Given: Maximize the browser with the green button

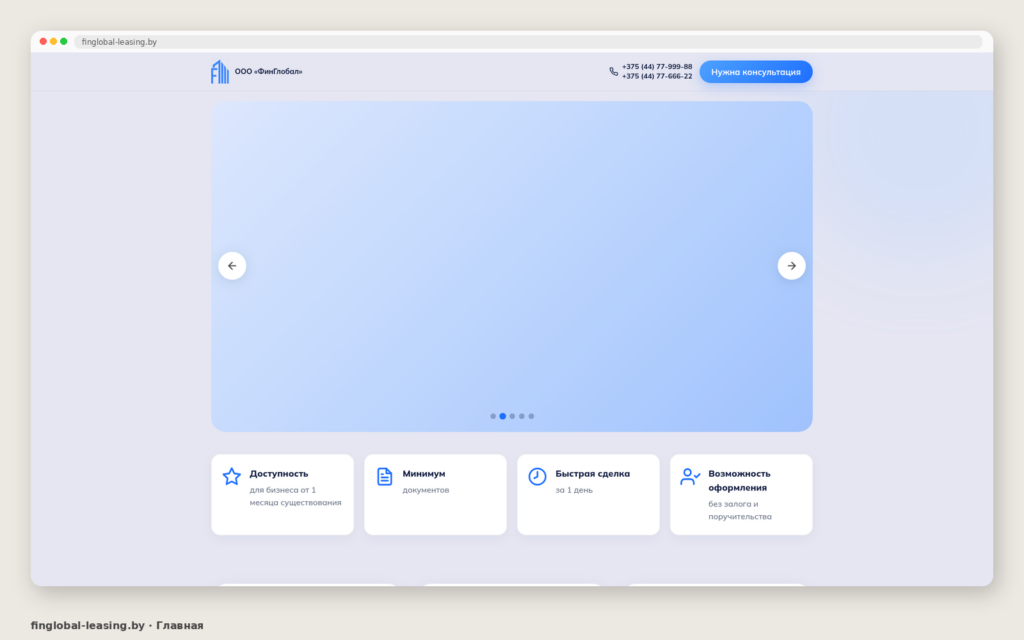Looking at the screenshot, I should click(64, 41).
